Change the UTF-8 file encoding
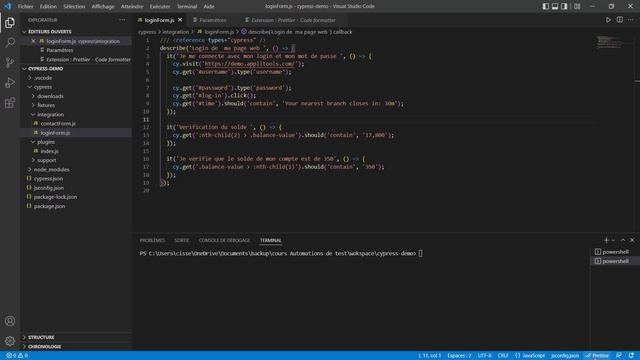Screen dimensions: 640x360 pos(484,356)
